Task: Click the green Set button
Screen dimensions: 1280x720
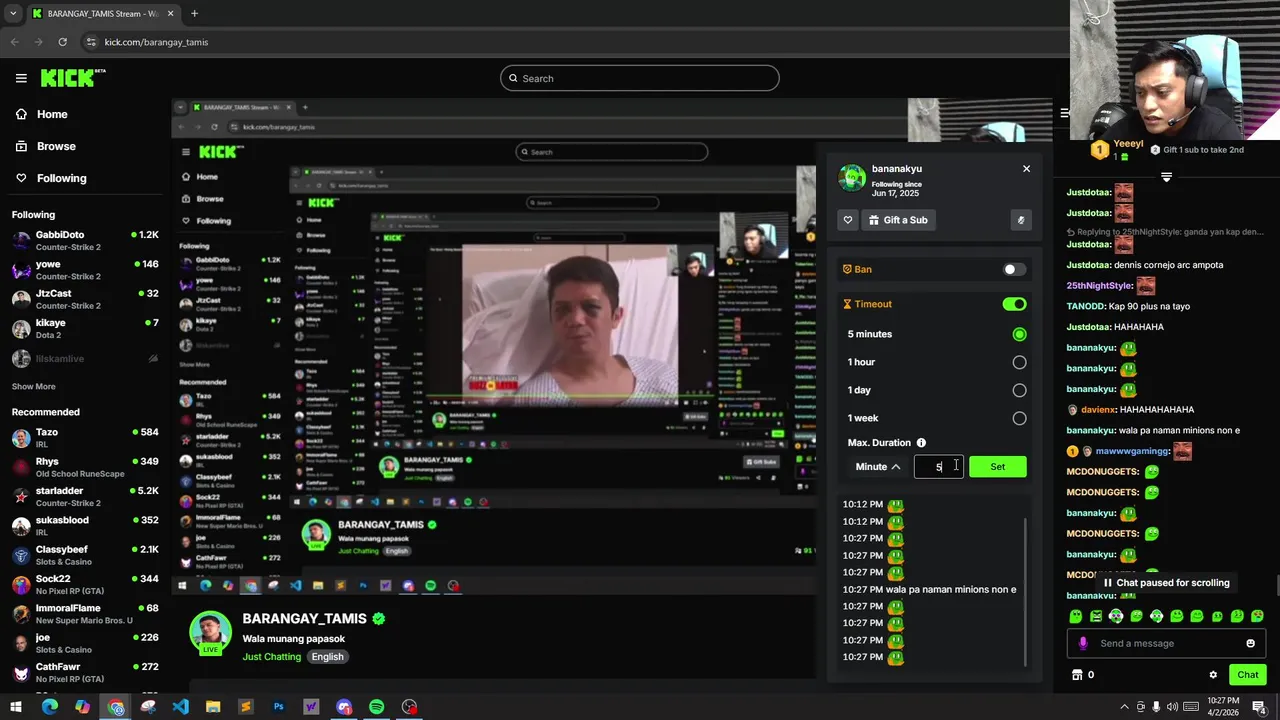Action: click(x=997, y=467)
